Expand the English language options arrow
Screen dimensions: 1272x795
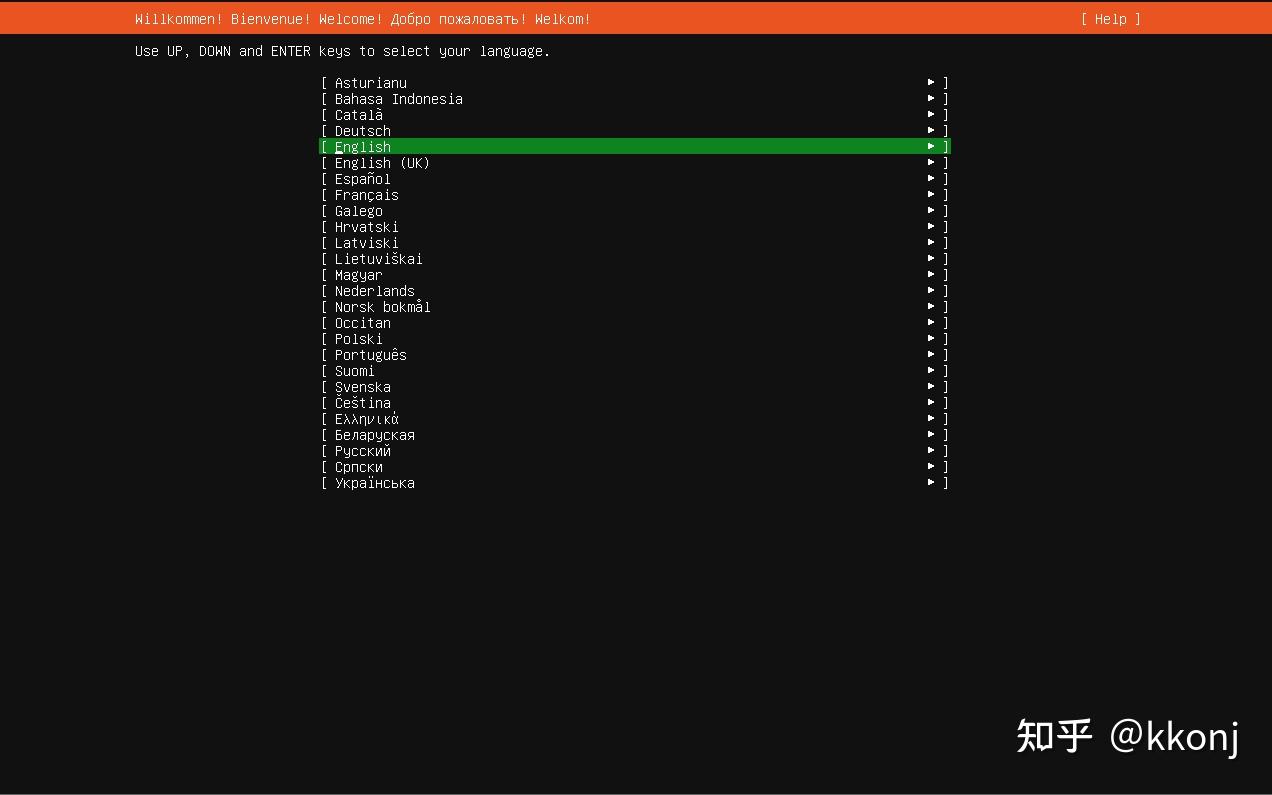[931, 146]
